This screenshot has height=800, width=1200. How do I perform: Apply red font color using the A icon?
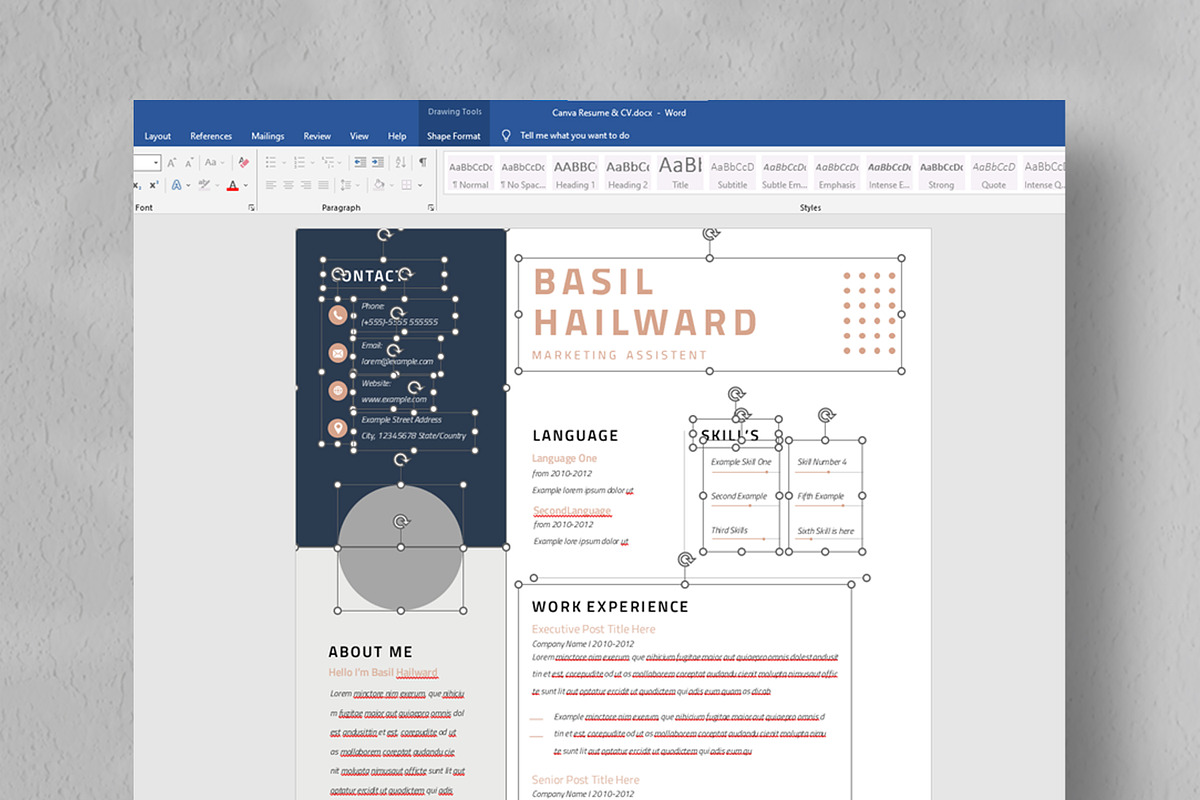click(232, 185)
